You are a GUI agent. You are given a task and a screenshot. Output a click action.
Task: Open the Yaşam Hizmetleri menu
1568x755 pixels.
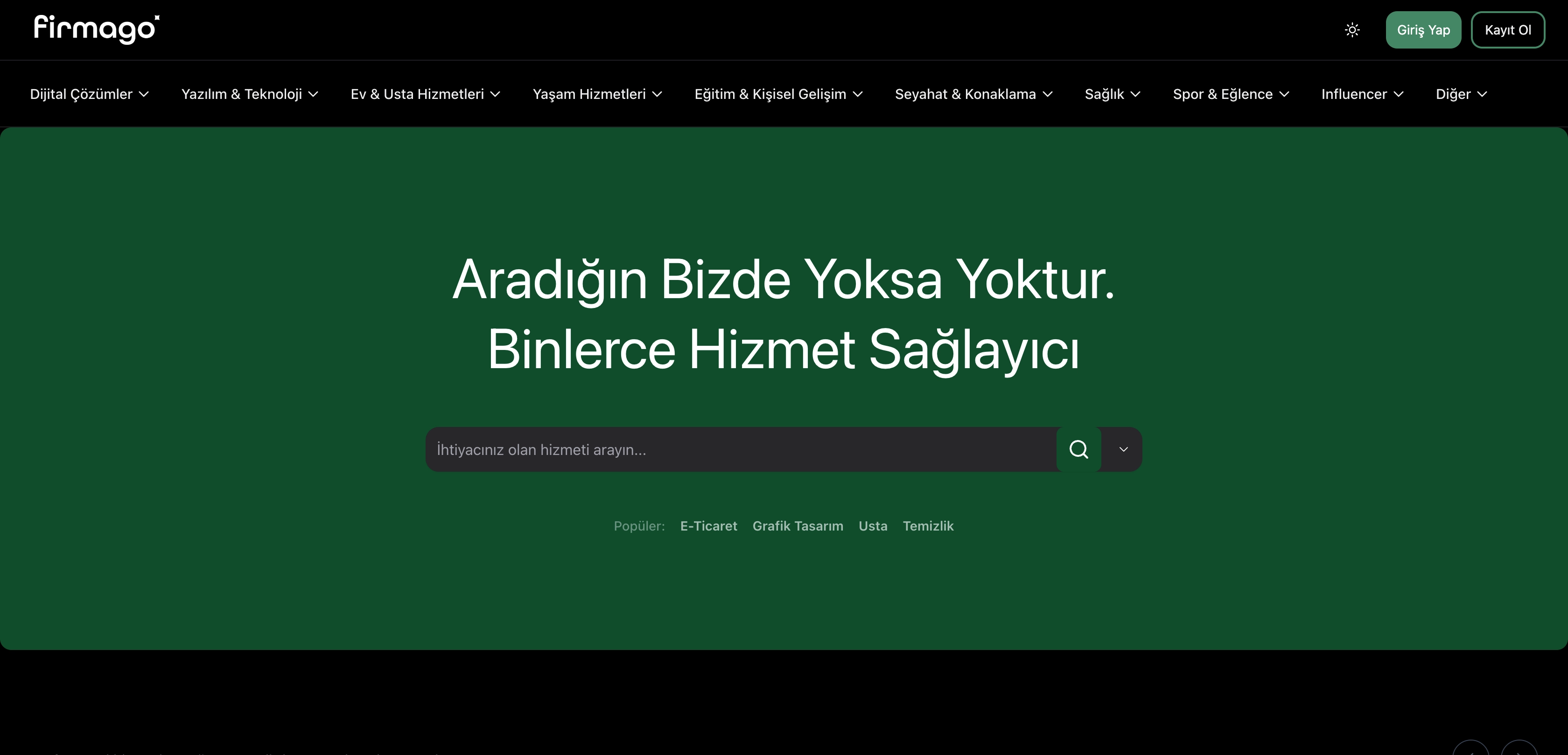(x=597, y=94)
